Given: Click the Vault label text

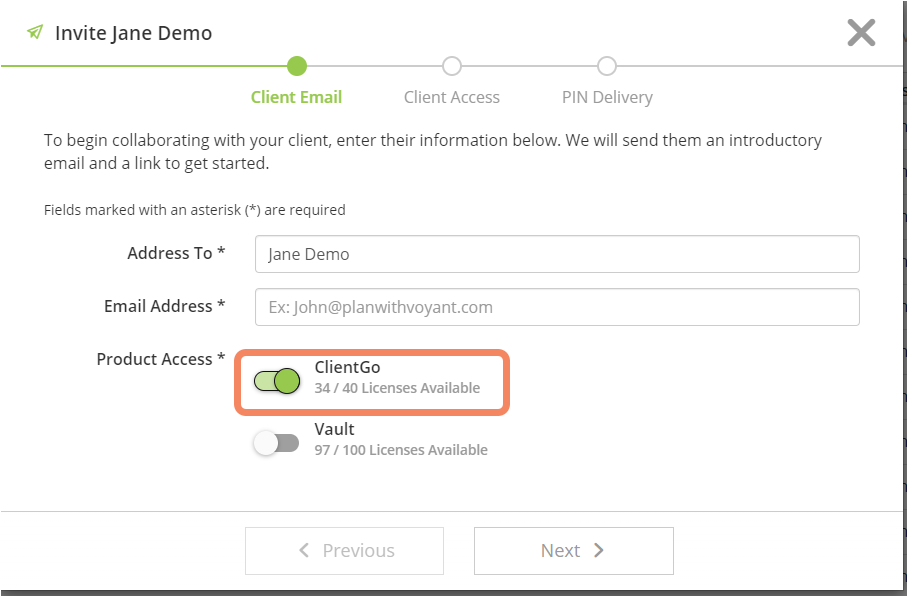Looking at the screenshot, I should [x=334, y=429].
